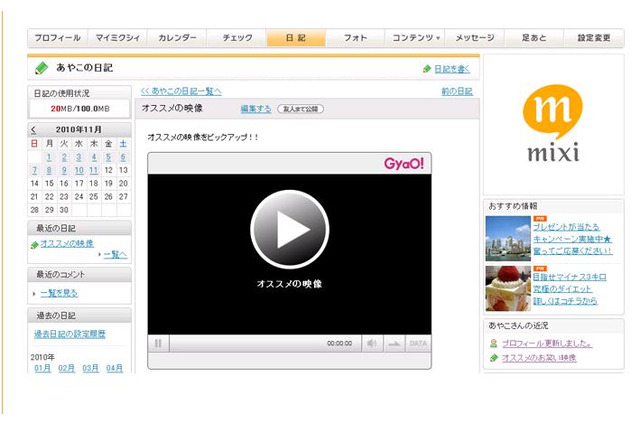Screen dimensions: 640x426
Task: Open the メッセージ tab
Action: 475,38
